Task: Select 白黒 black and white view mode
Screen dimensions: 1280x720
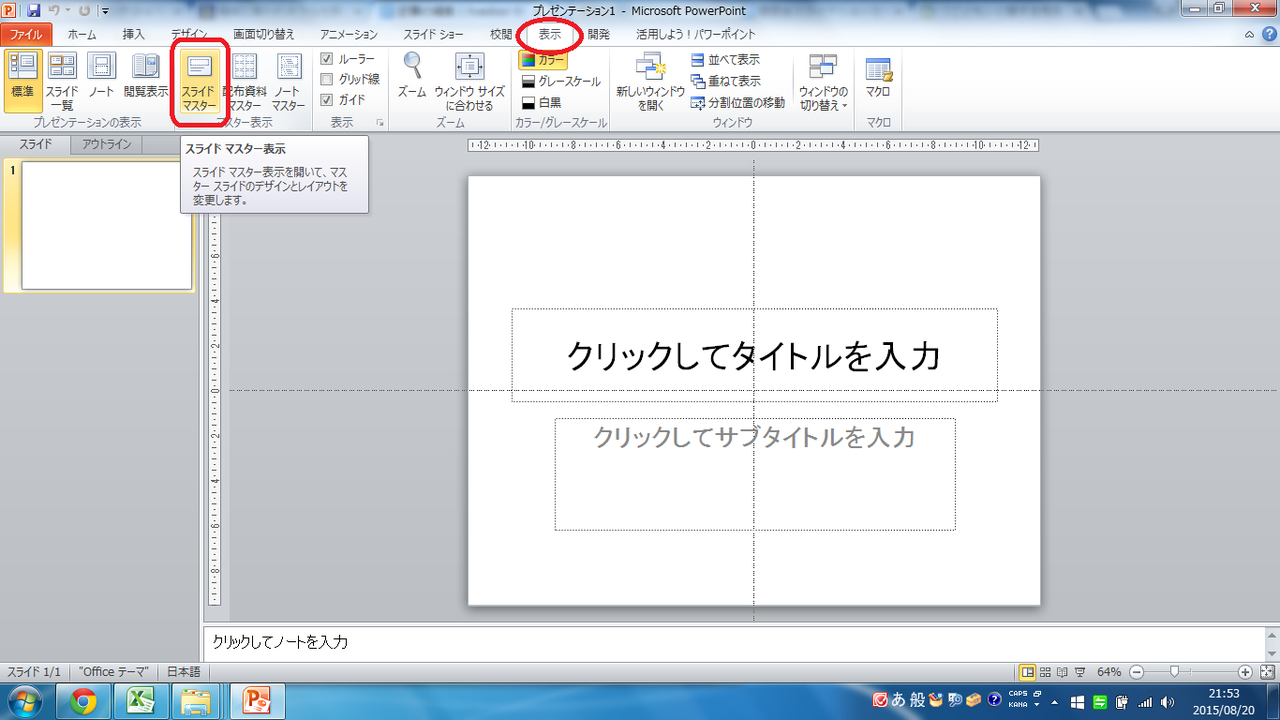Action: [541, 102]
